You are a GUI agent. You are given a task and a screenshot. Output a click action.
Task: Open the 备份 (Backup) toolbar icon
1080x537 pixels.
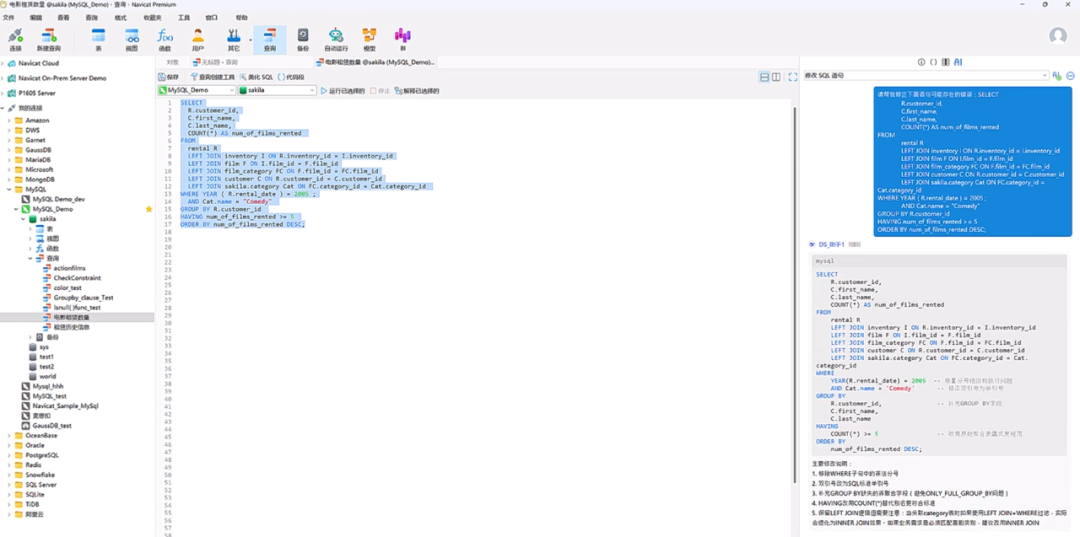(x=303, y=40)
